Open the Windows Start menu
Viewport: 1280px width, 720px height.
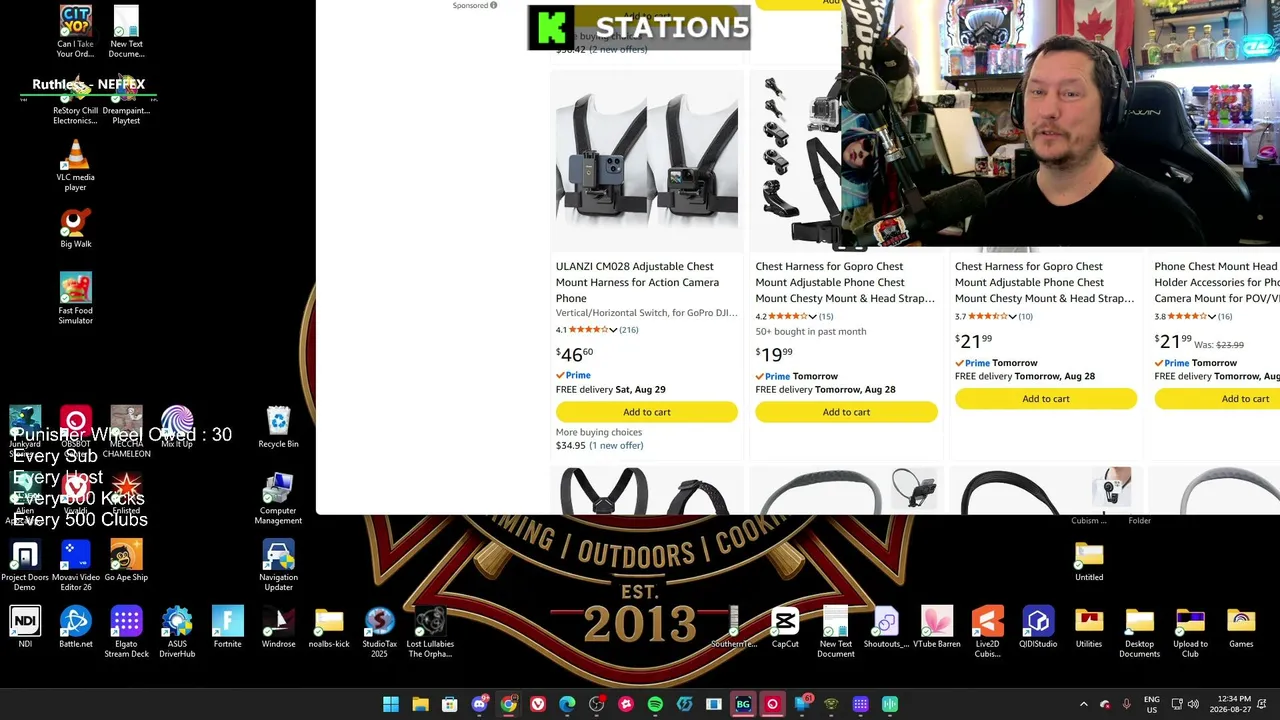coord(391,704)
